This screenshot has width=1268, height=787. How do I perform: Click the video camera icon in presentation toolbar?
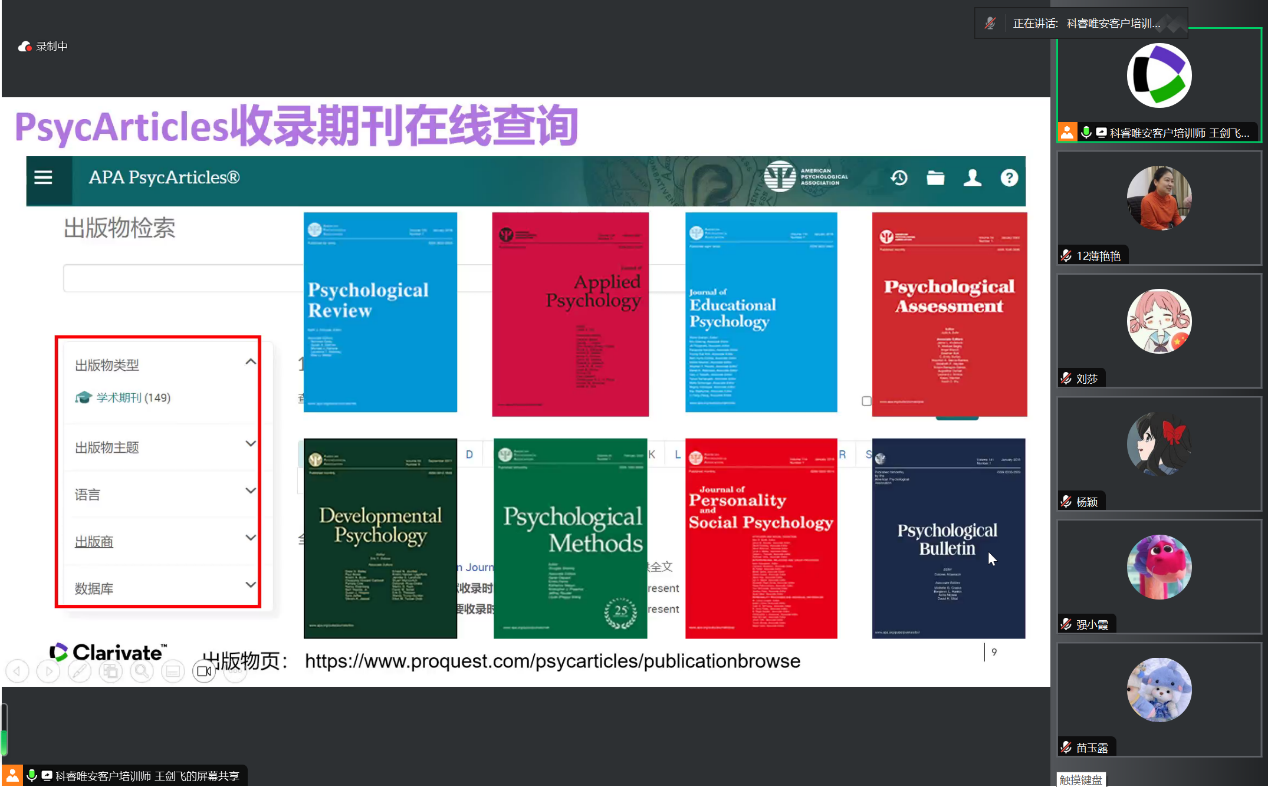204,672
